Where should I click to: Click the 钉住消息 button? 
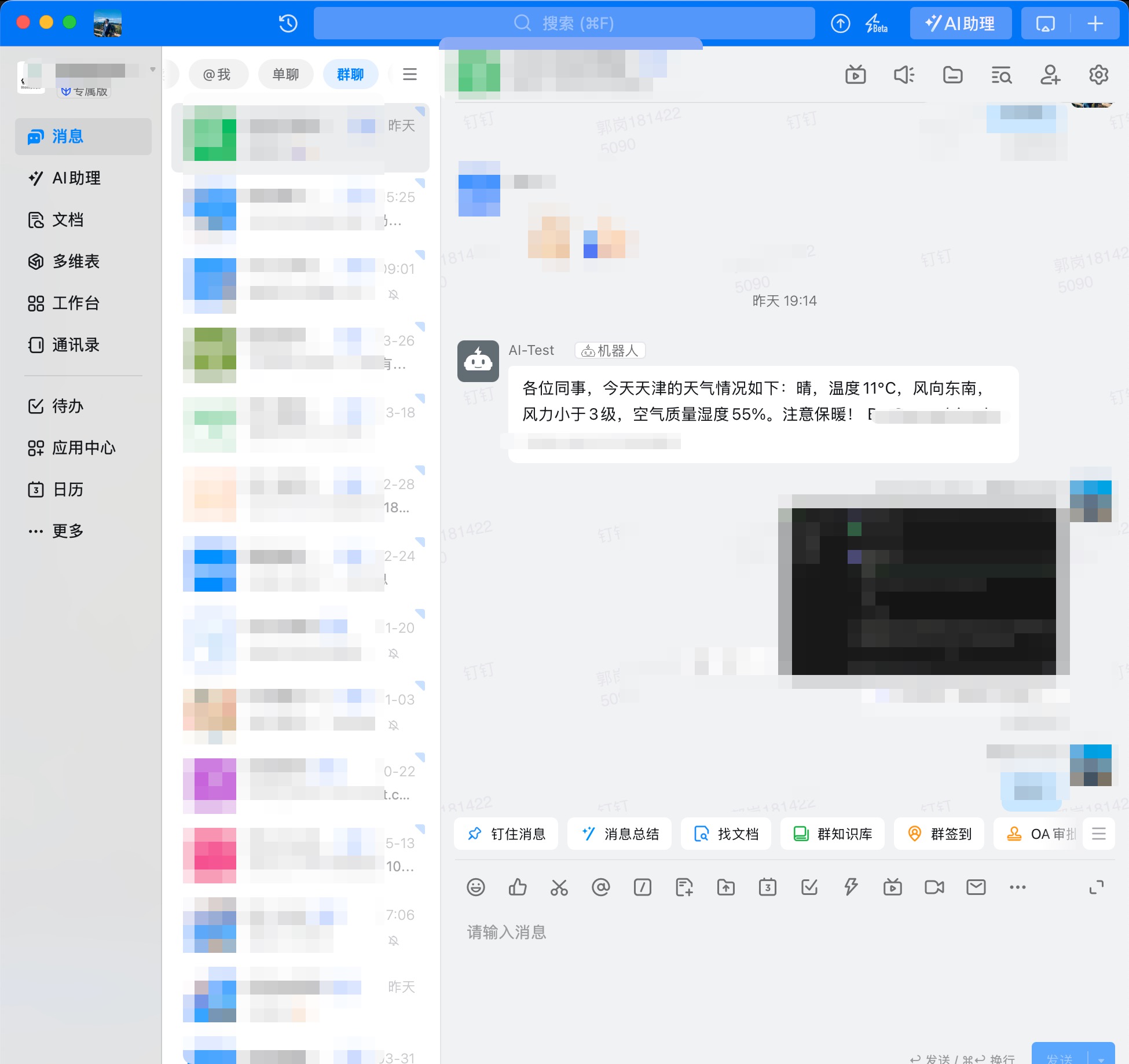(x=505, y=834)
